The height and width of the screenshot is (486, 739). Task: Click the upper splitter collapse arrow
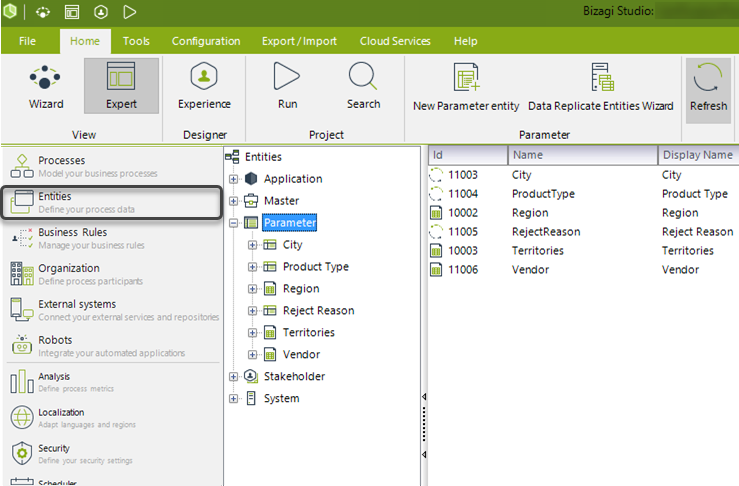point(424,396)
